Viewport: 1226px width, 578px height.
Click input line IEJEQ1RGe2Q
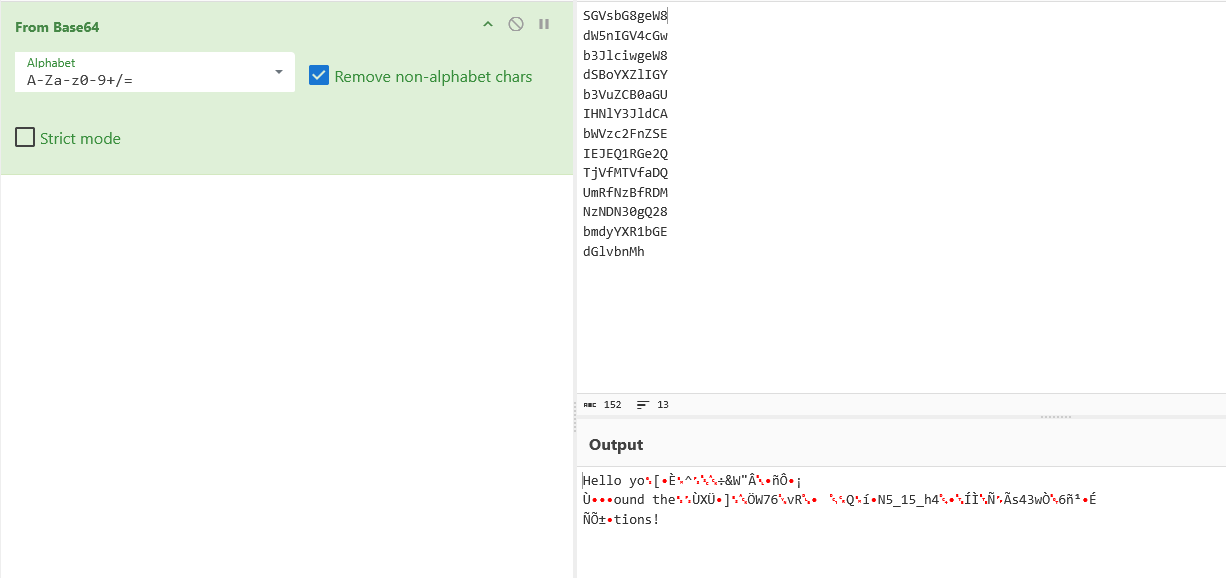tap(625, 154)
